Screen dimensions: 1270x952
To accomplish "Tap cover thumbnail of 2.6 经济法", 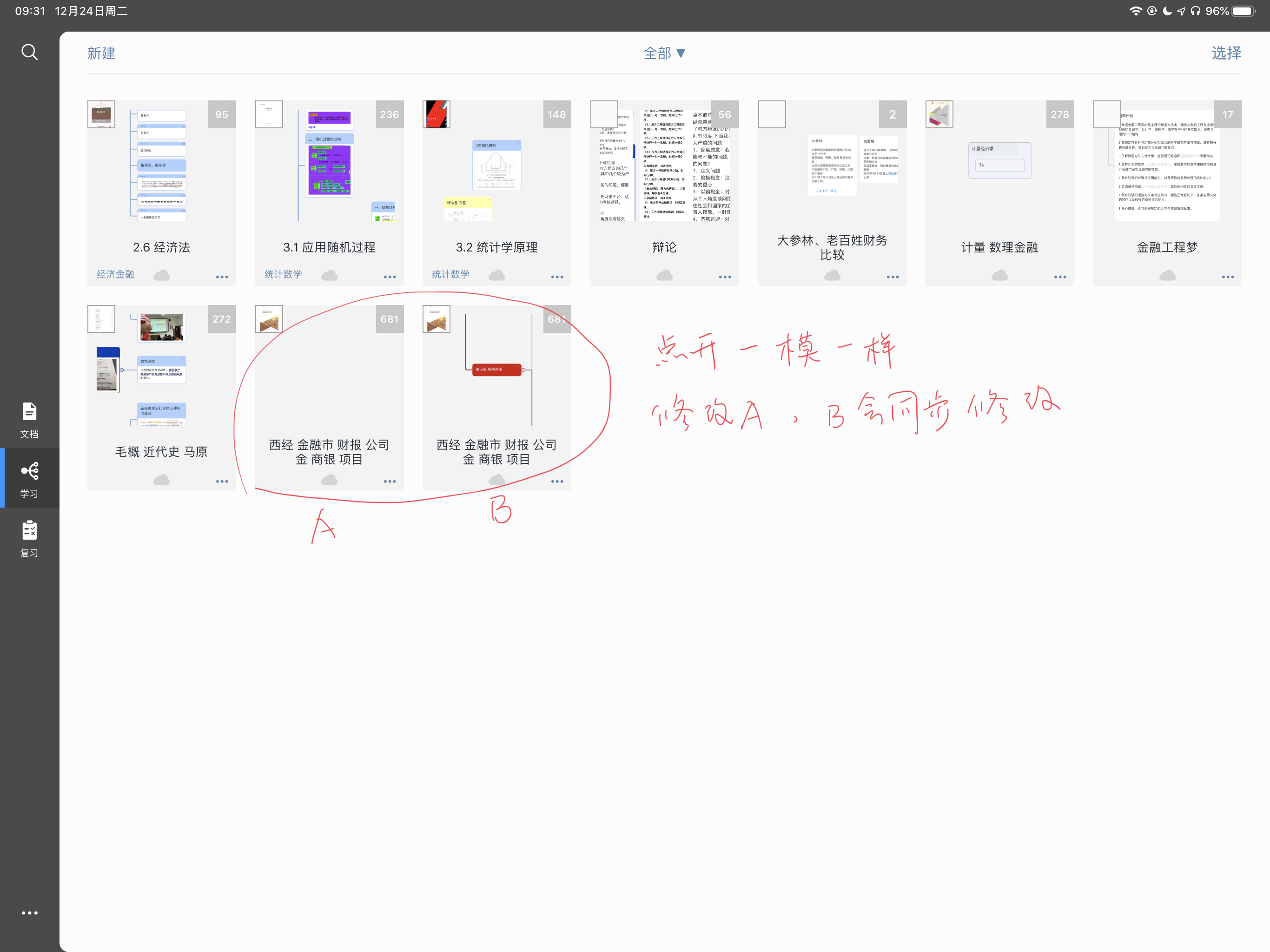I will [x=101, y=114].
